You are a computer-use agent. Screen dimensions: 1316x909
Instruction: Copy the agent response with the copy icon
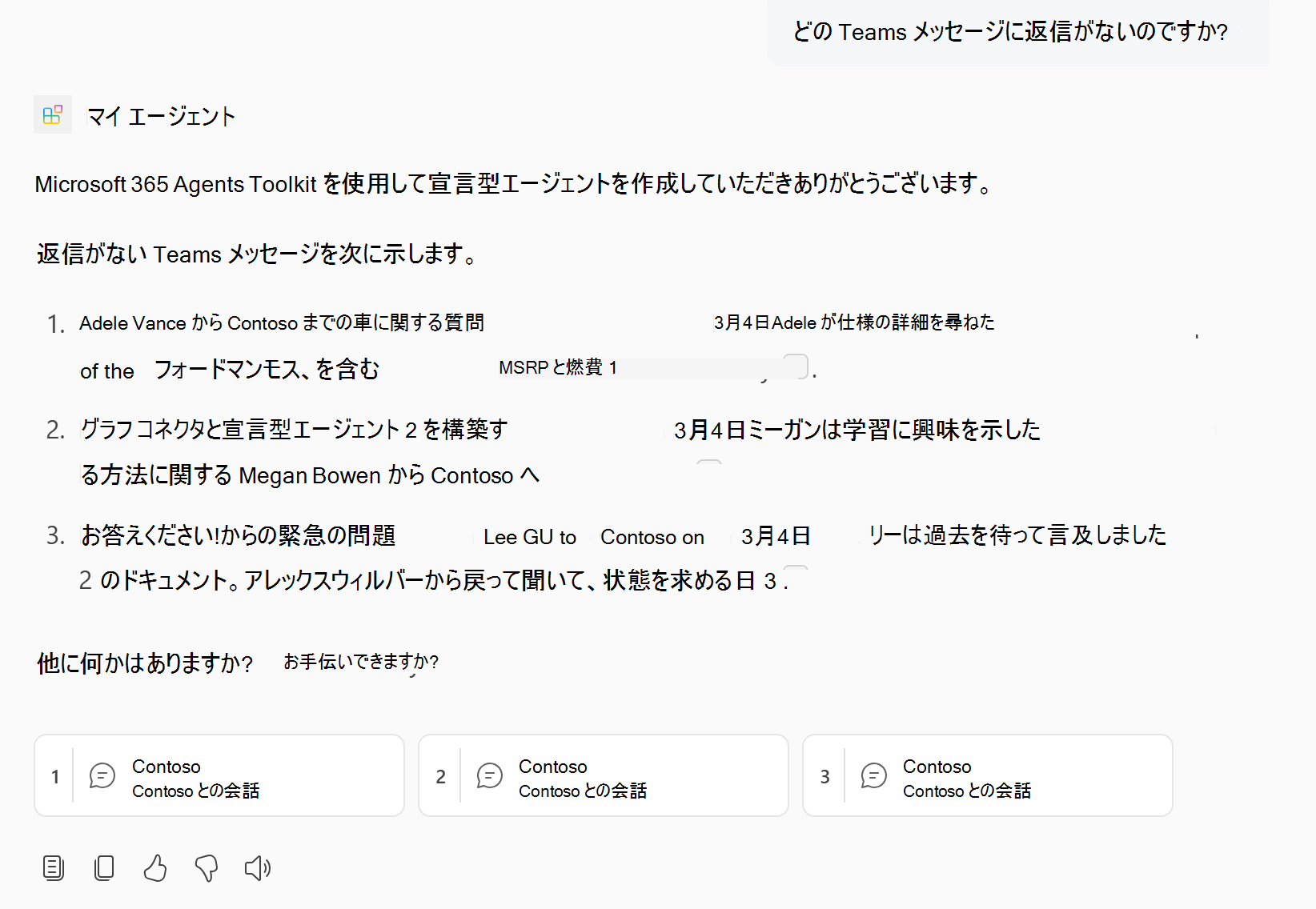click(x=104, y=867)
